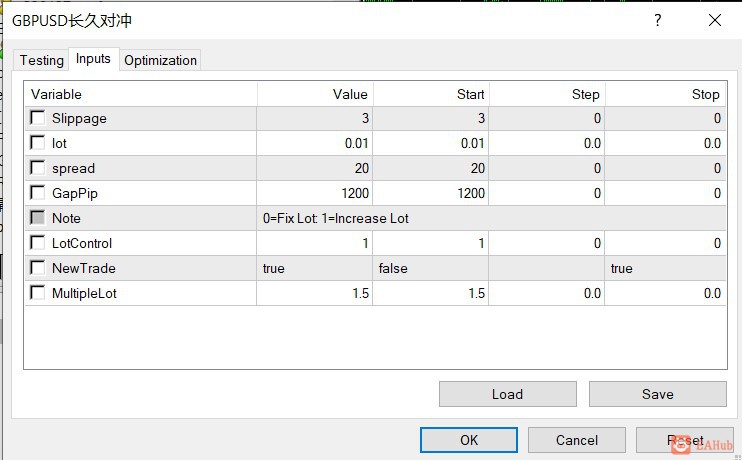The height and width of the screenshot is (460, 742).
Task: Click the Slippage variable name
Action: (79, 118)
